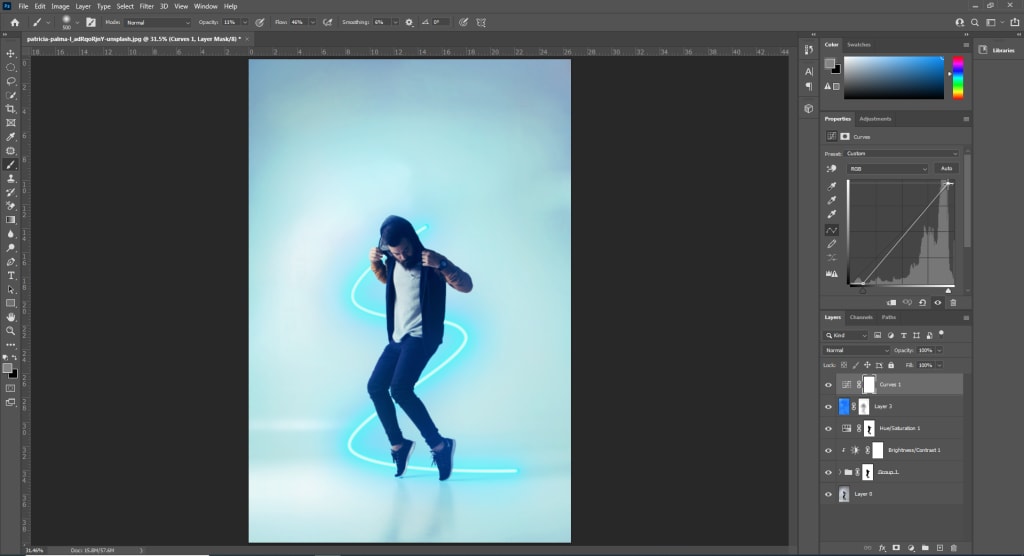Add a layer mask from Layers footer
Screen dimensions: 1024x556
[x=896, y=548]
